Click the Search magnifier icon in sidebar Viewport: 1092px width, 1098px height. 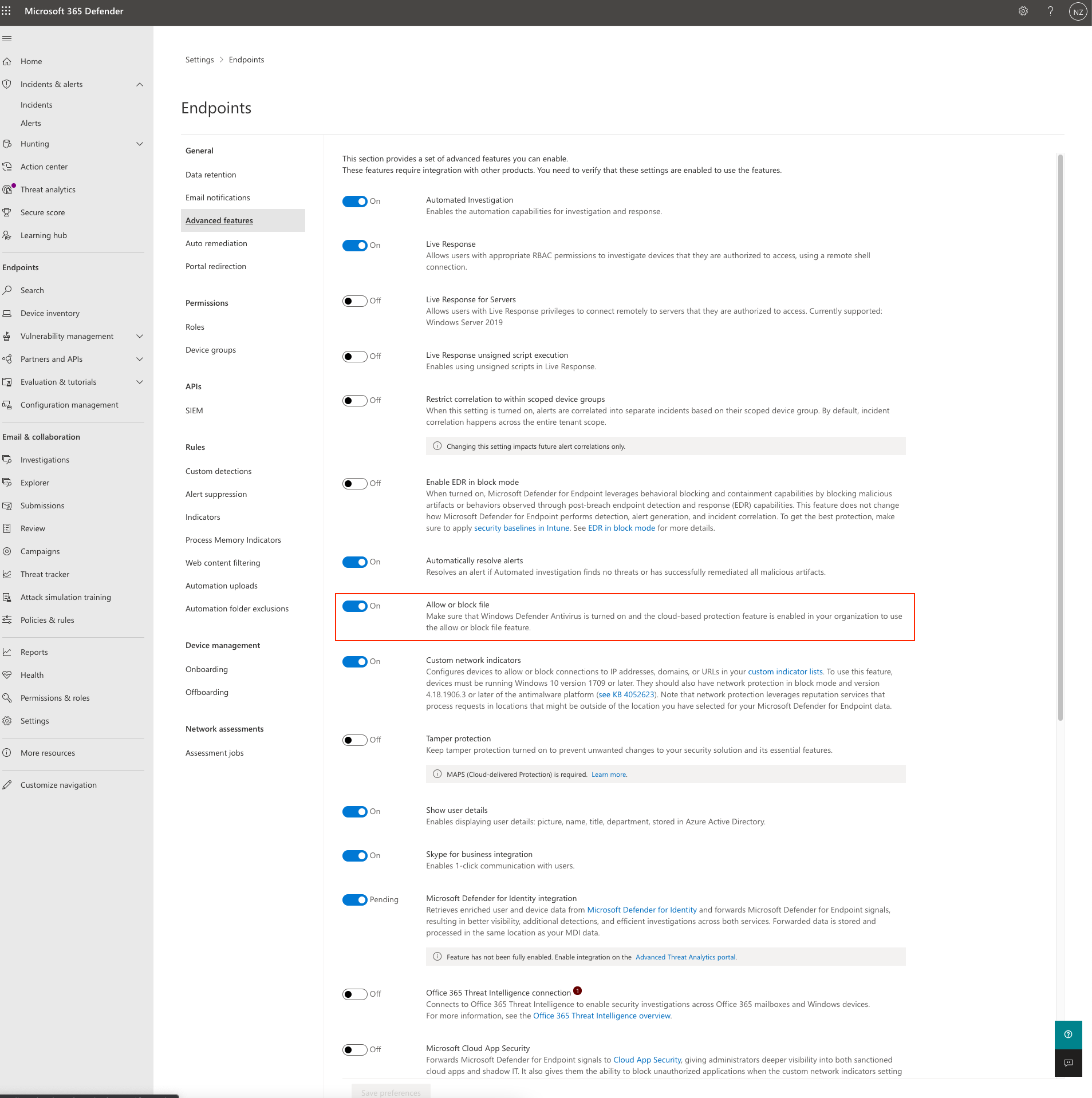pyautogui.click(x=7, y=290)
